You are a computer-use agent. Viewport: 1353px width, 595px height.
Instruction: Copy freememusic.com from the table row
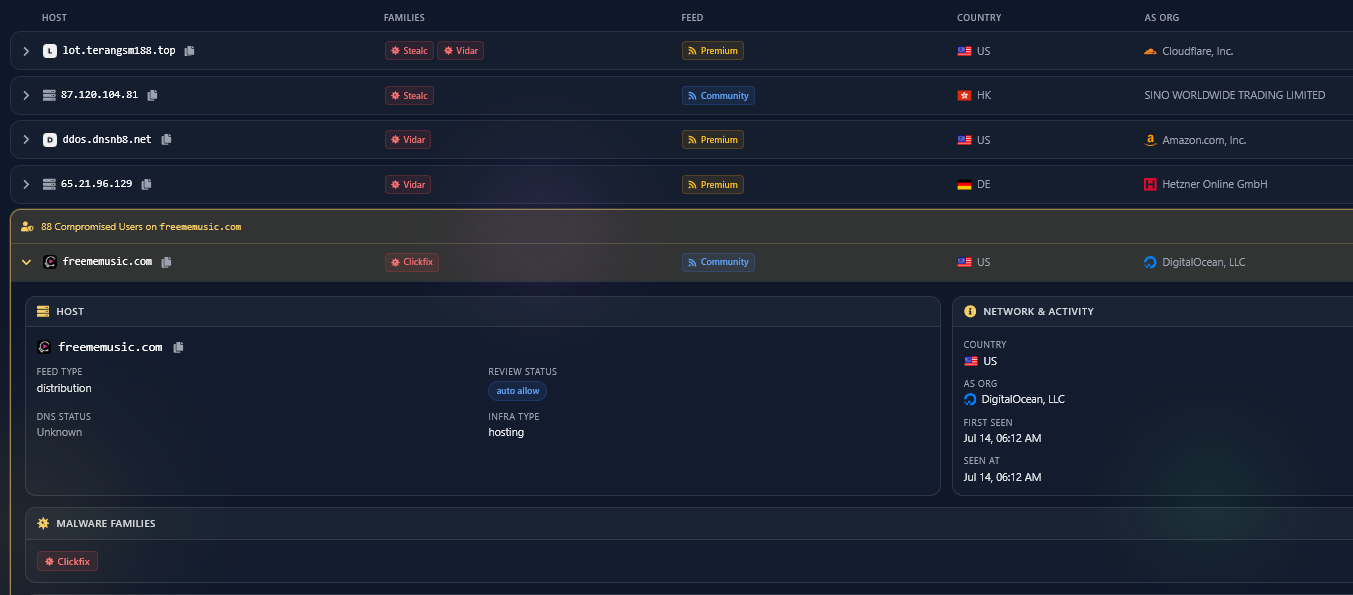[167, 262]
